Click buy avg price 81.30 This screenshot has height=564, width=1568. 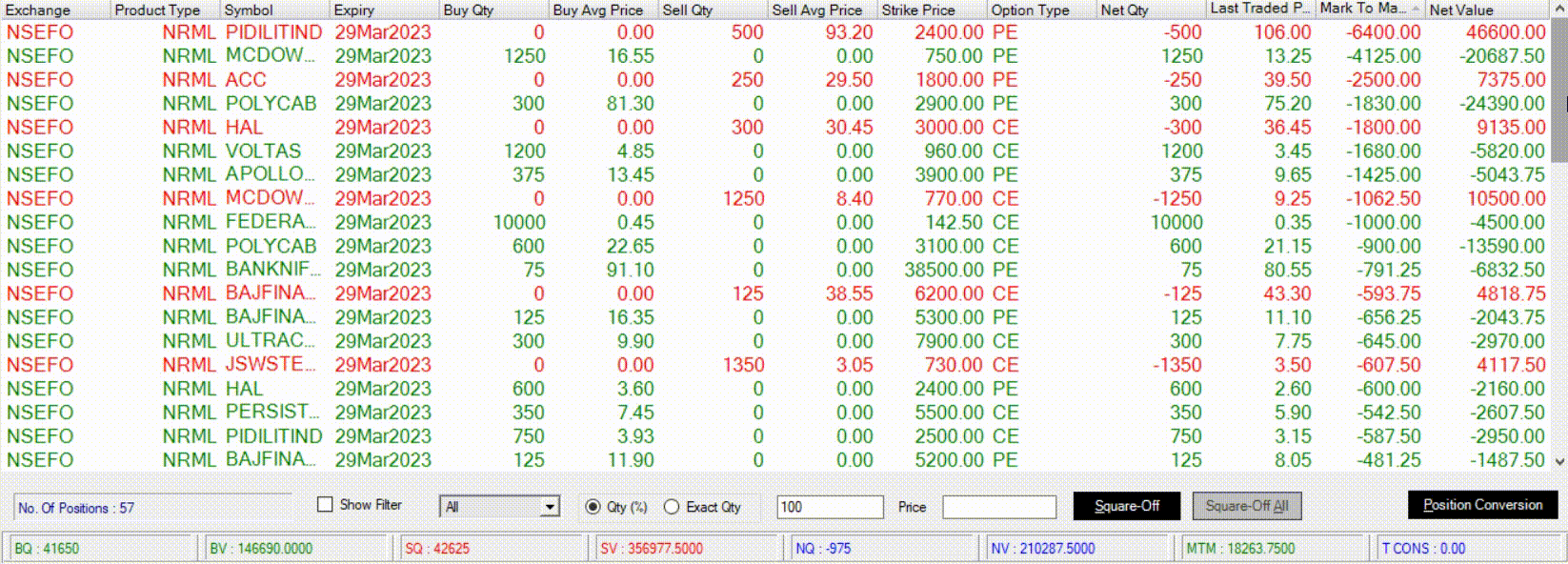click(631, 103)
